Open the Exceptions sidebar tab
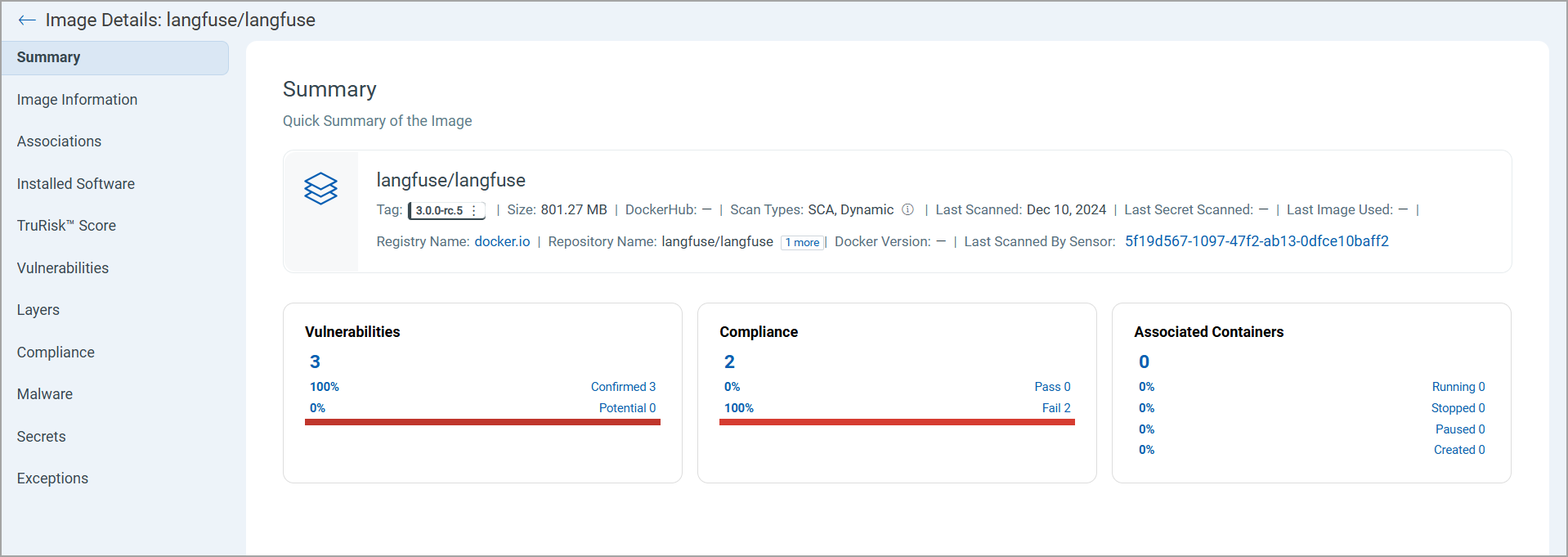This screenshot has height=557, width=1568. 52,478
